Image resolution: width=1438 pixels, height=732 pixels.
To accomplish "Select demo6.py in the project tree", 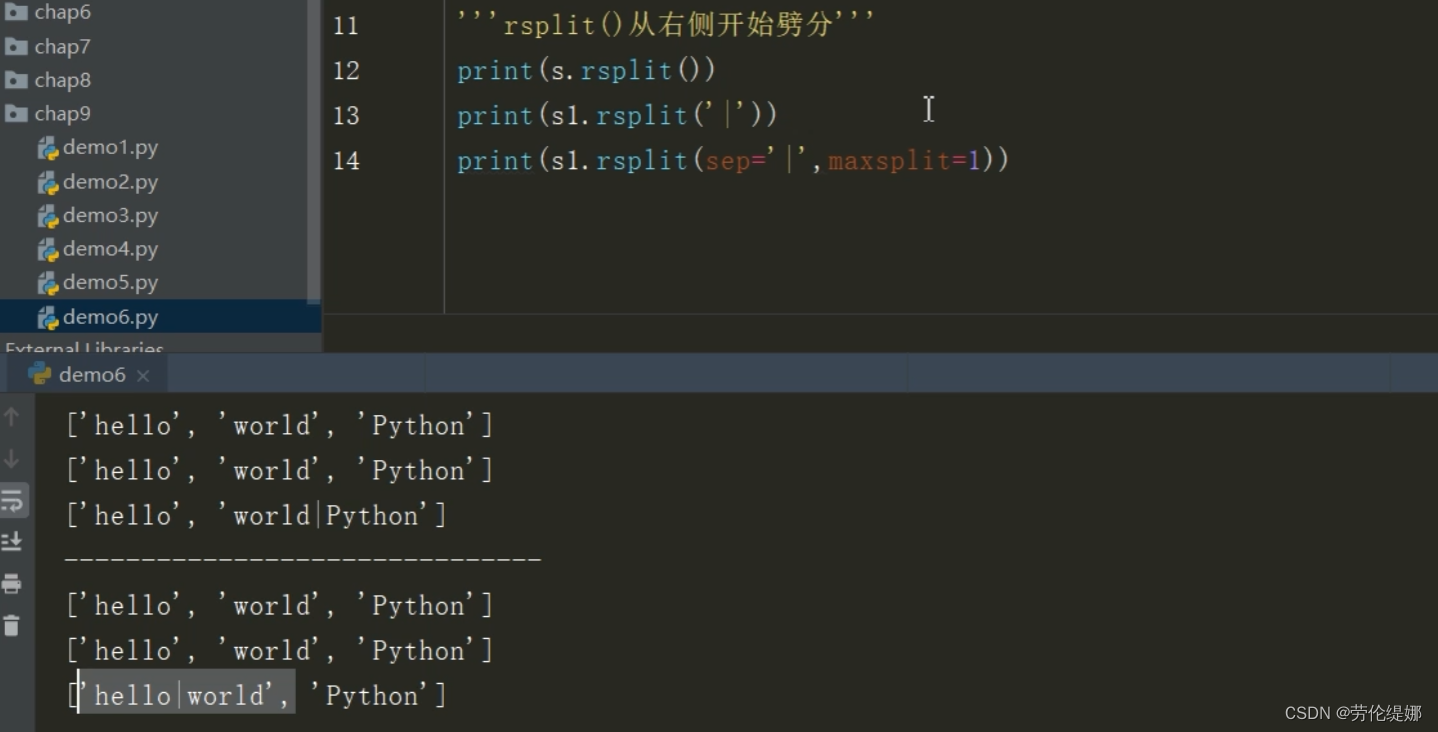I will click(x=160, y=317).
